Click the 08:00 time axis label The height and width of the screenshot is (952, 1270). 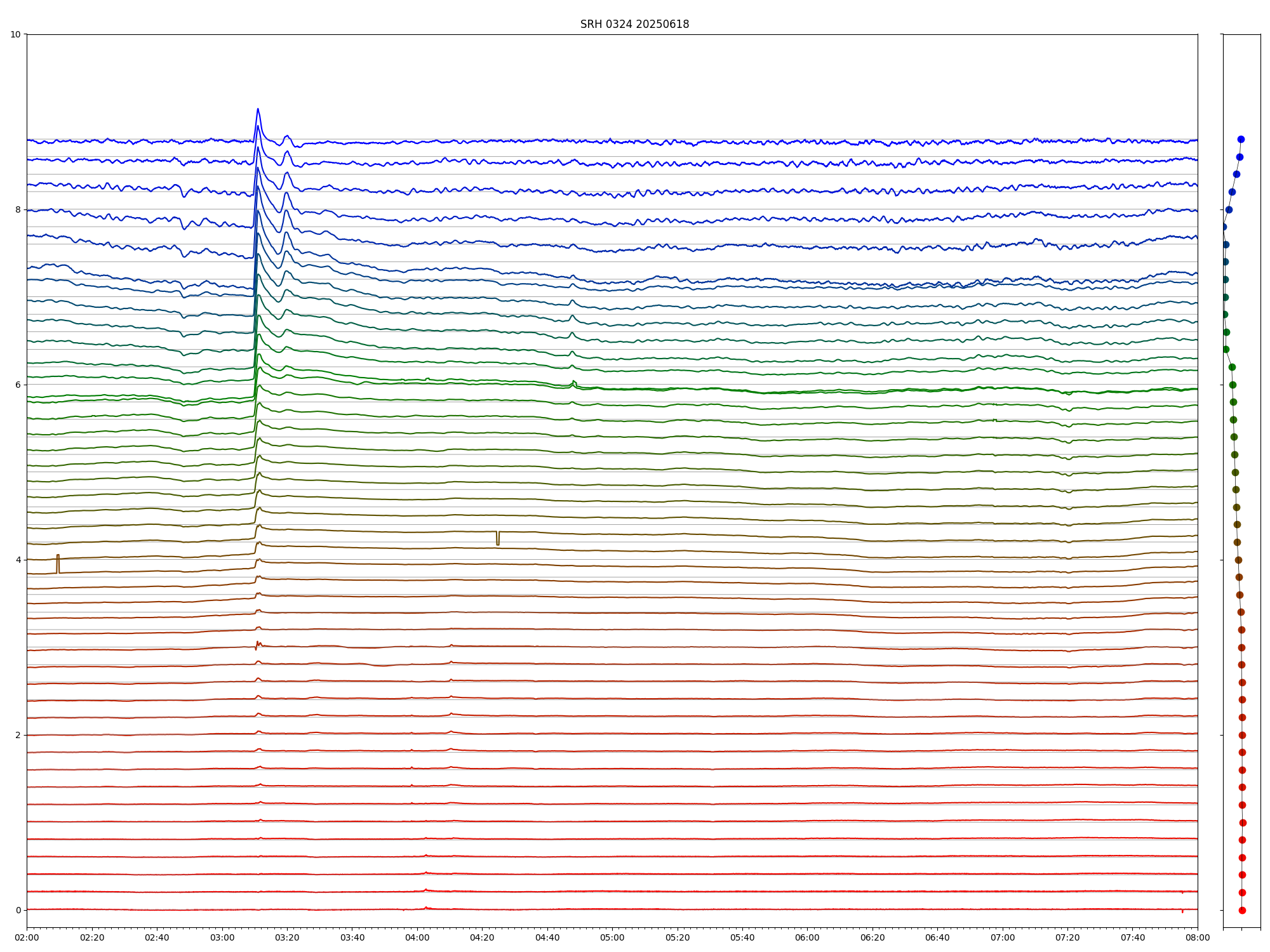pyautogui.click(x=1198, y=937)
